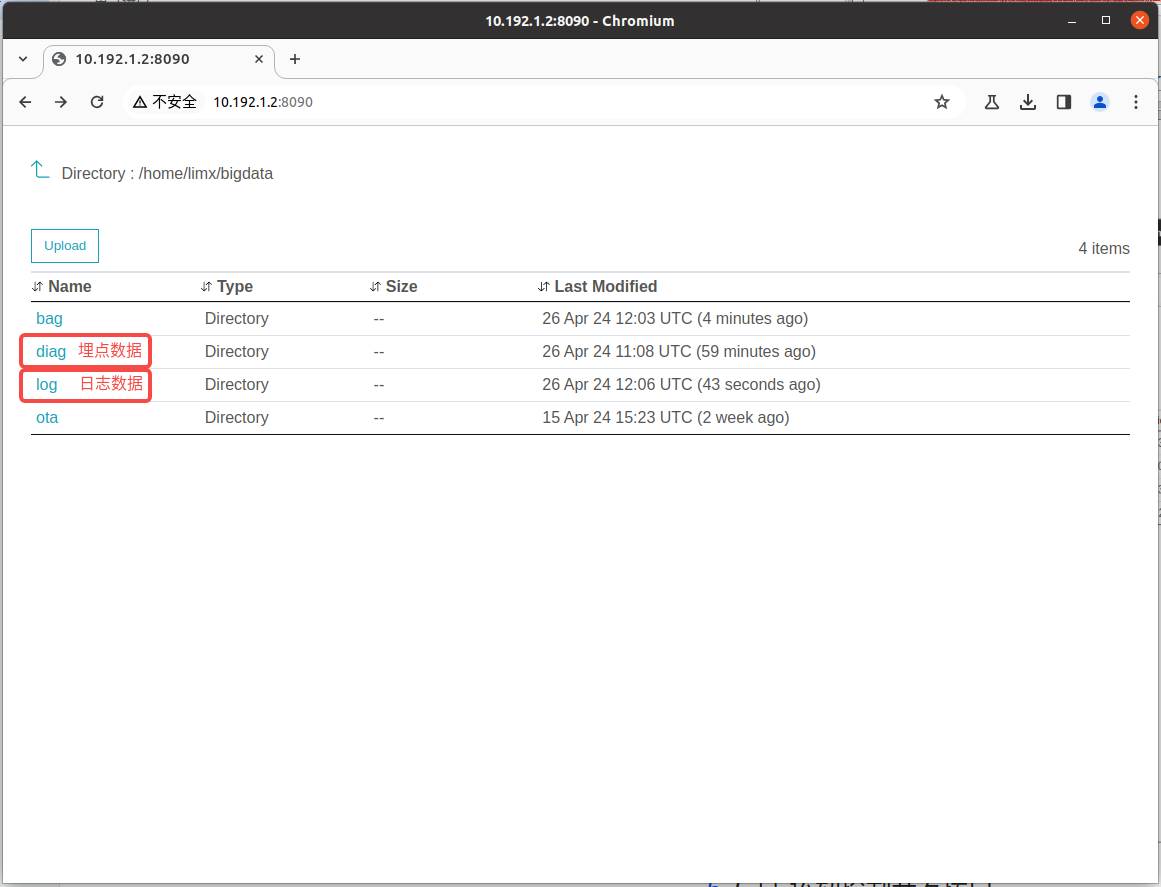The width and height of the screenshot is (1161, 887).
Task: Expand the tab search dropdown chevron
Action: coord(23,59)
